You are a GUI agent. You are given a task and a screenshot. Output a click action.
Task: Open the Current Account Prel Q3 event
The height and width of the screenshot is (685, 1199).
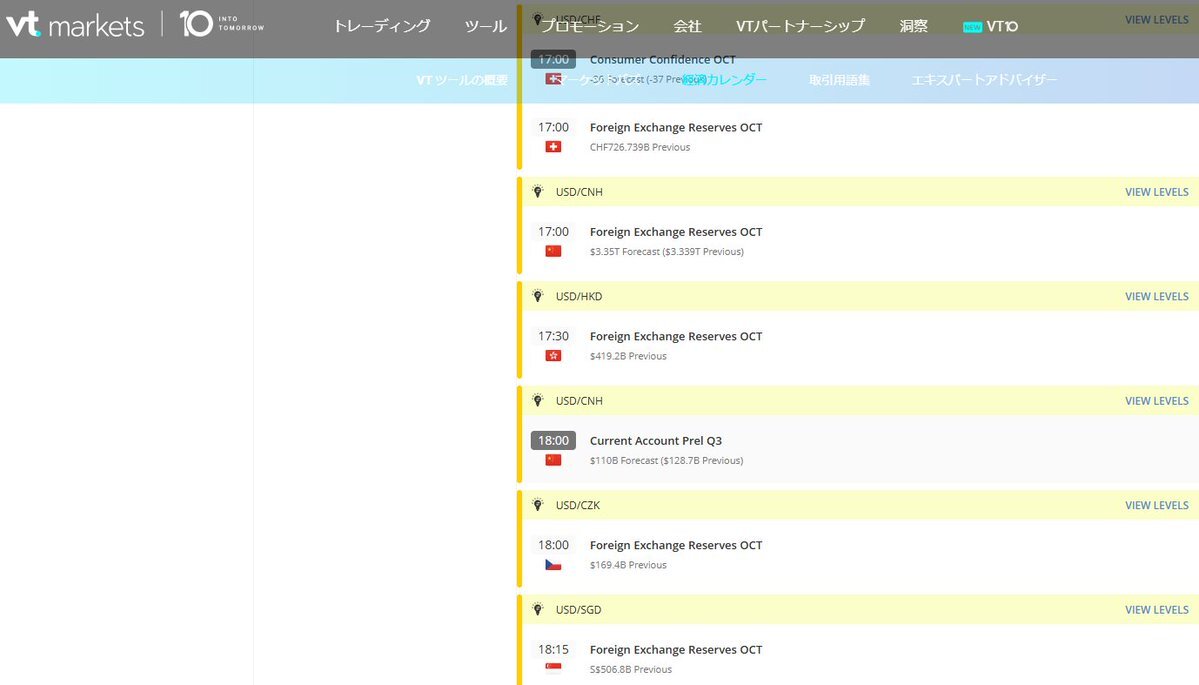tap(655, 441)
